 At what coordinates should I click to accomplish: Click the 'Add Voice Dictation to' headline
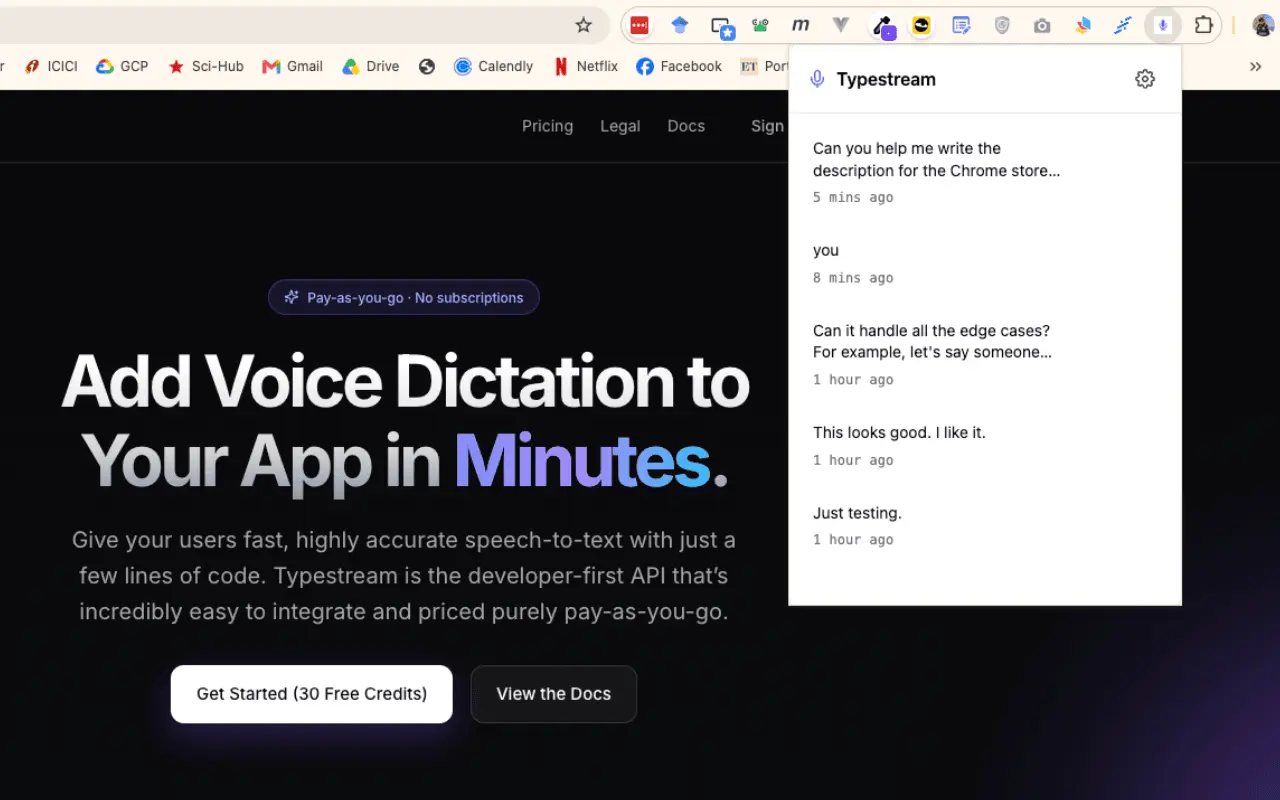[x=406, y=381]
